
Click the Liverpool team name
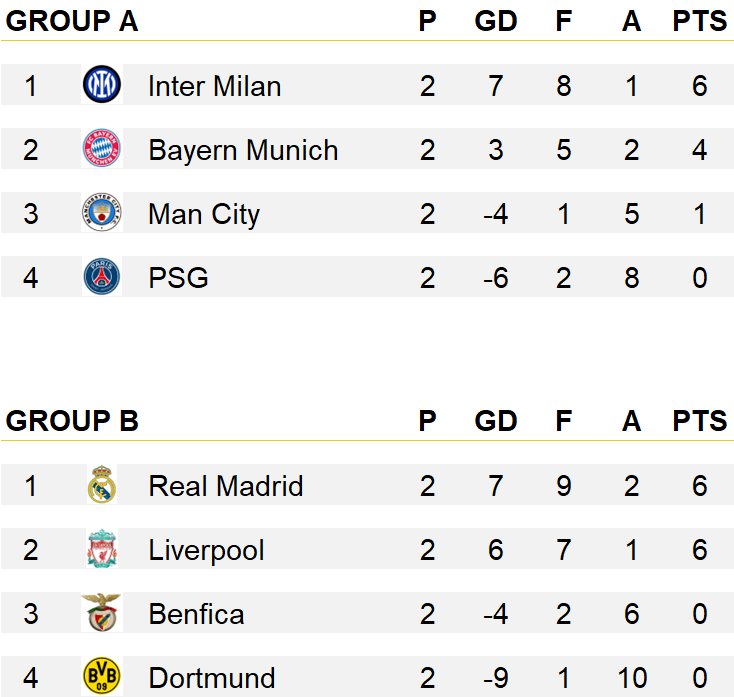pyautogui.click(x=206, y=550)
